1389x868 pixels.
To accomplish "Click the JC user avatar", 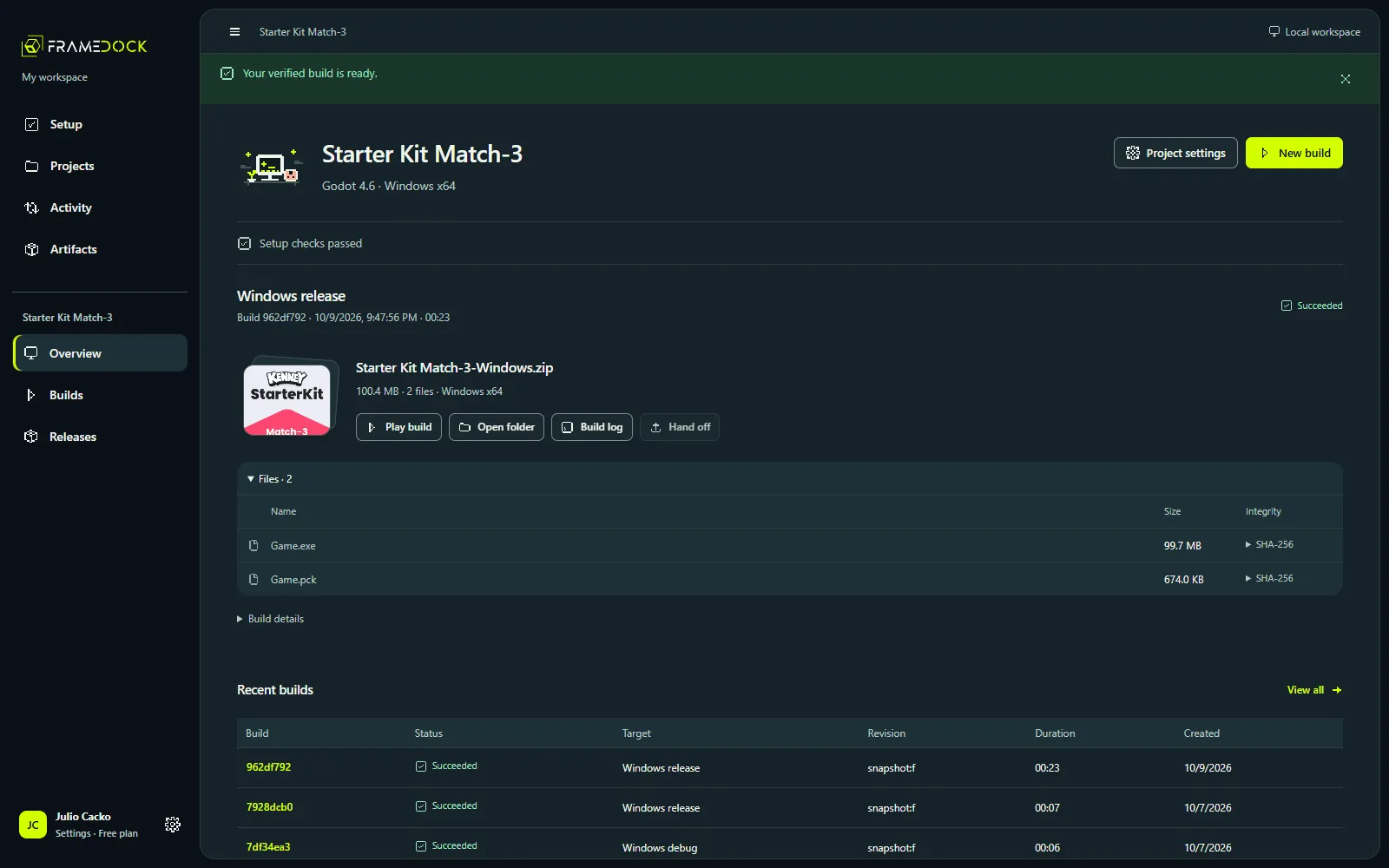I will point(33,825).
